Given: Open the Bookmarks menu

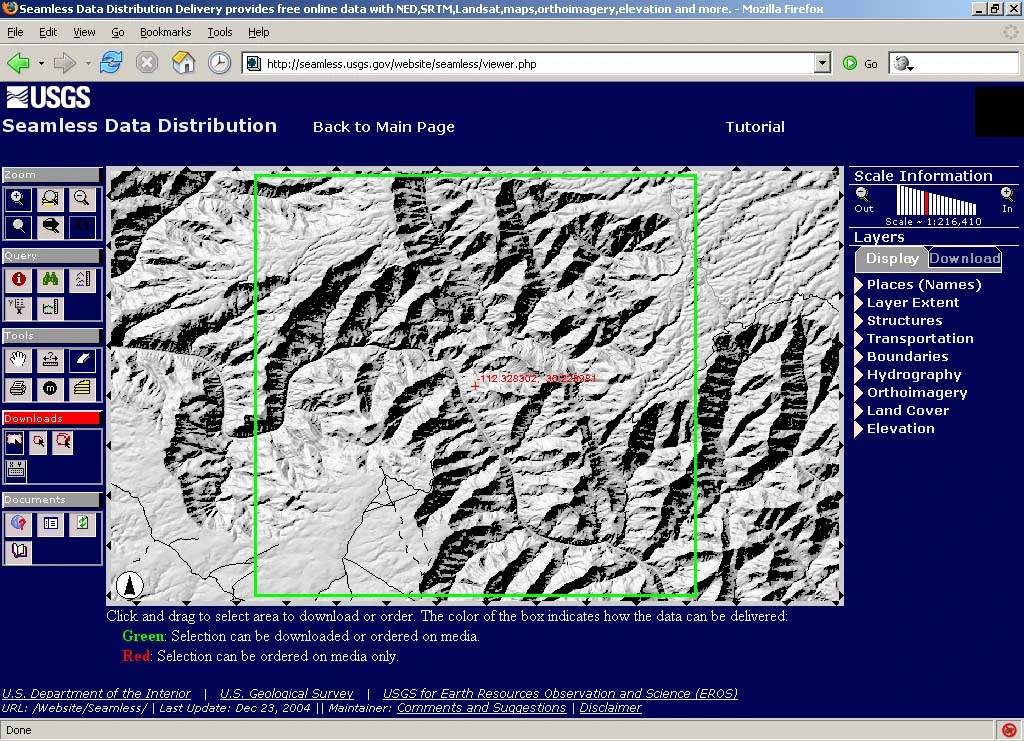Looking at the screenshot, I should (x=165, y=32).
